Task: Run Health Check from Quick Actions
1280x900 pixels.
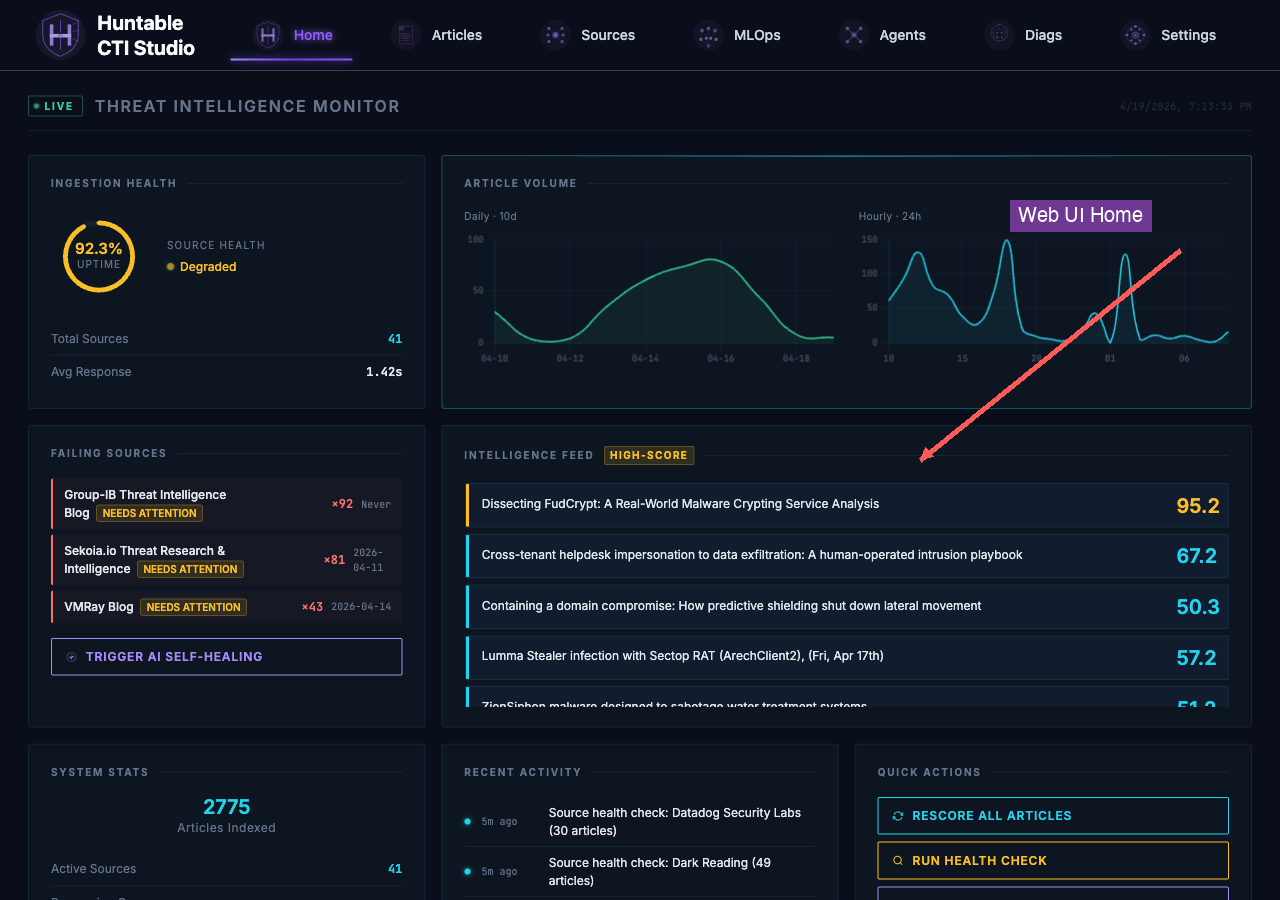Action: (x=1053, y=861)
